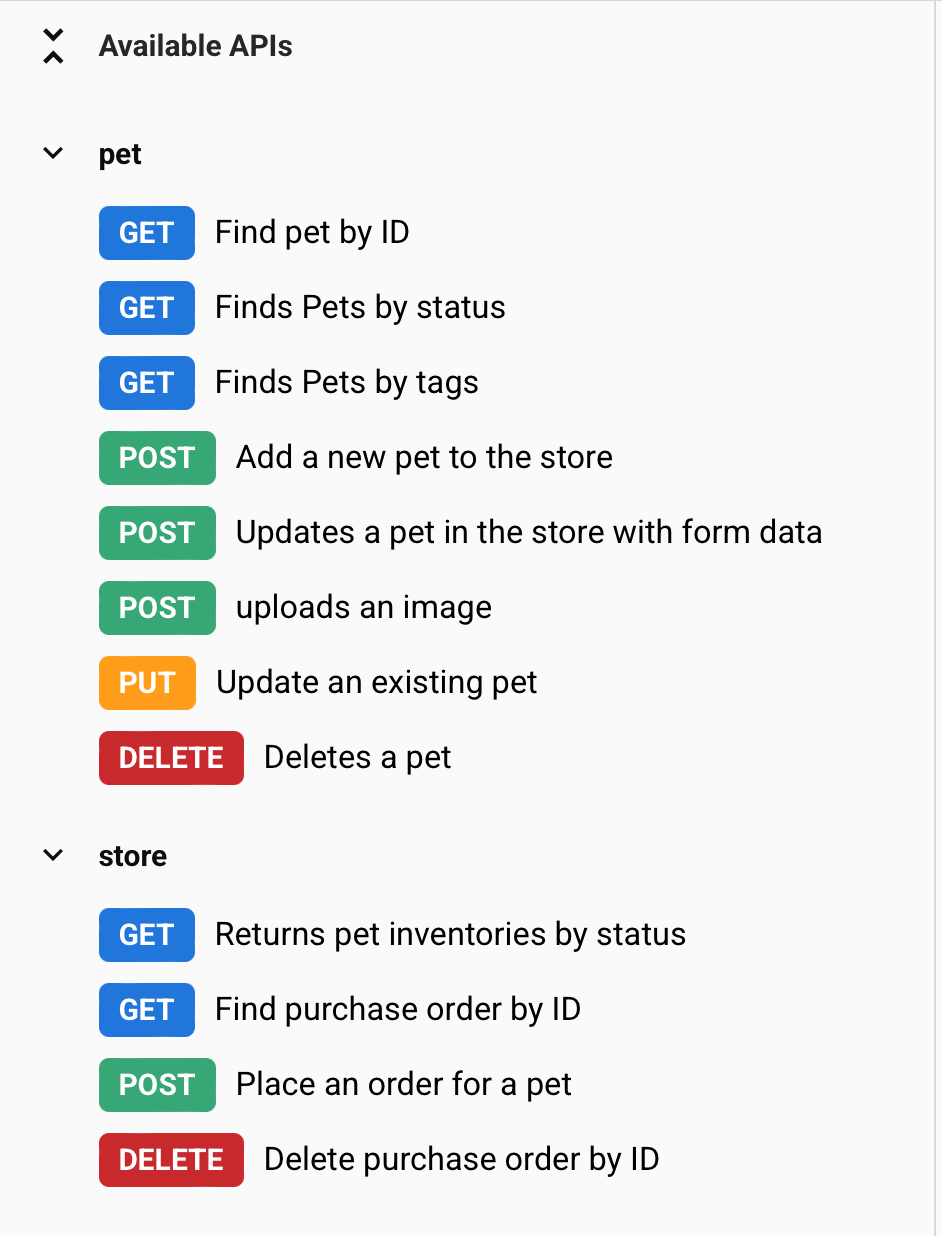Open the Updates a pet with form data endpoint

528,532
